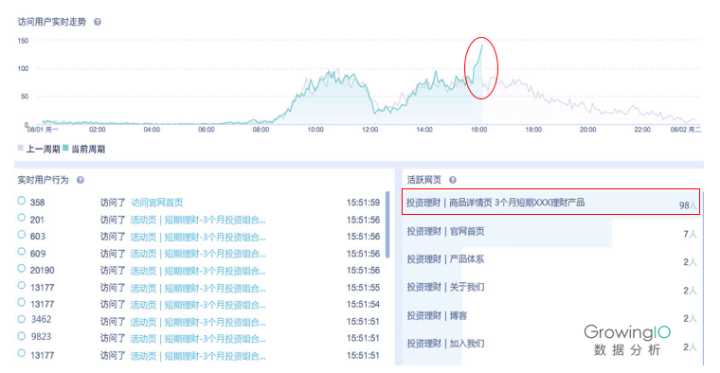Viewport: 720px width, 373px height.
Task: Select user circle icon for user 201
Action: click(x=21, y=218)
